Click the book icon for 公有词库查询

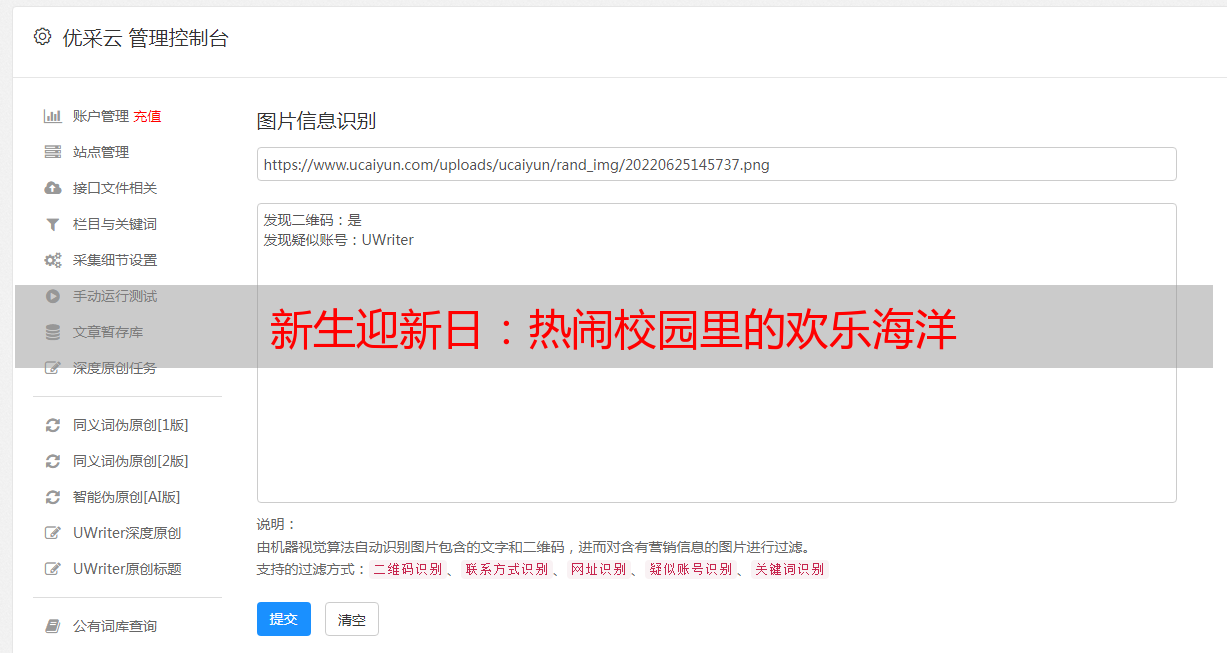(53, 626)
